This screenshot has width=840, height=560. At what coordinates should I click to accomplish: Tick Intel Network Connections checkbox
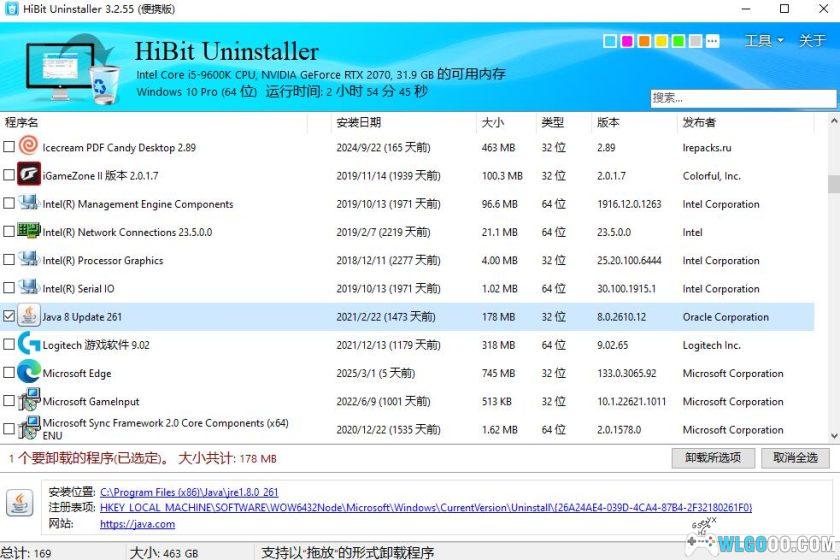[9, 232]
